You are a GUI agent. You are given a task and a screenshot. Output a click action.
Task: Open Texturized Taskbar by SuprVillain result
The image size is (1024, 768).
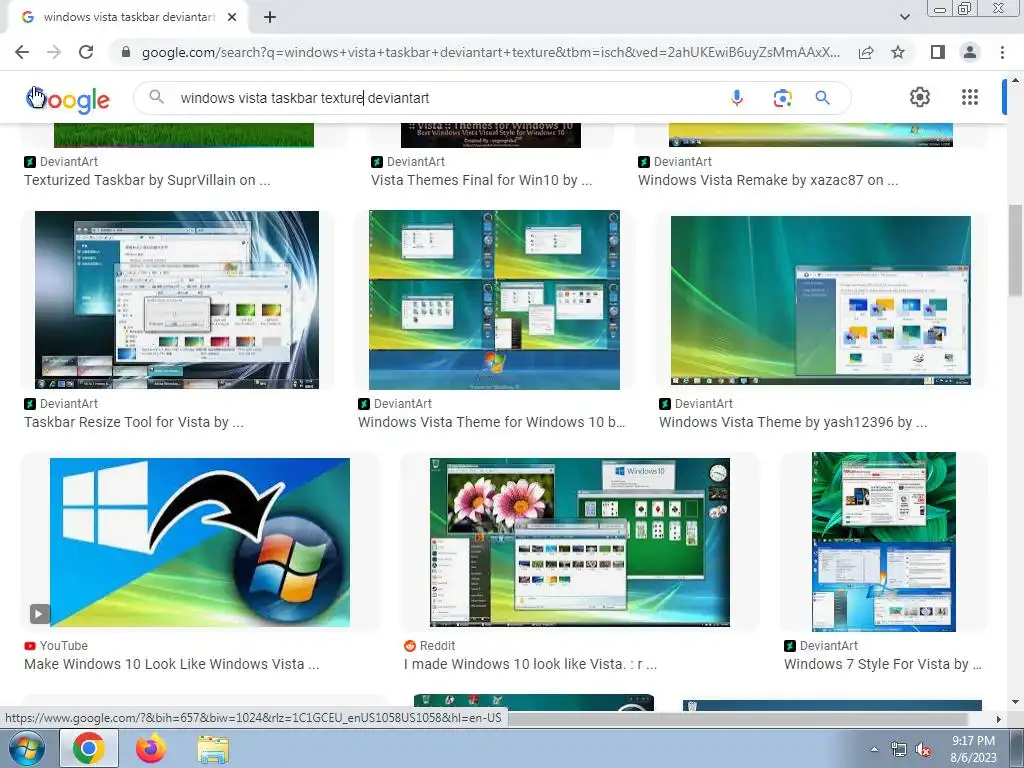147,180
